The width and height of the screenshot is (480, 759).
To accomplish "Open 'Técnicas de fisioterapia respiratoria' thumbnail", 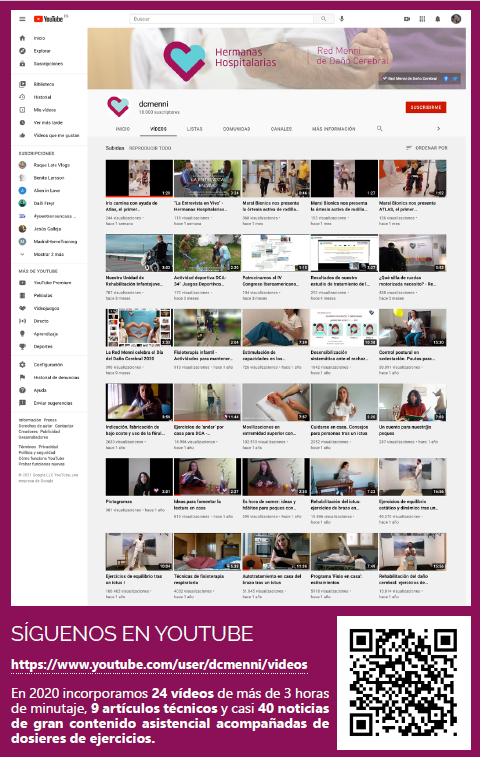I will 208,552.
